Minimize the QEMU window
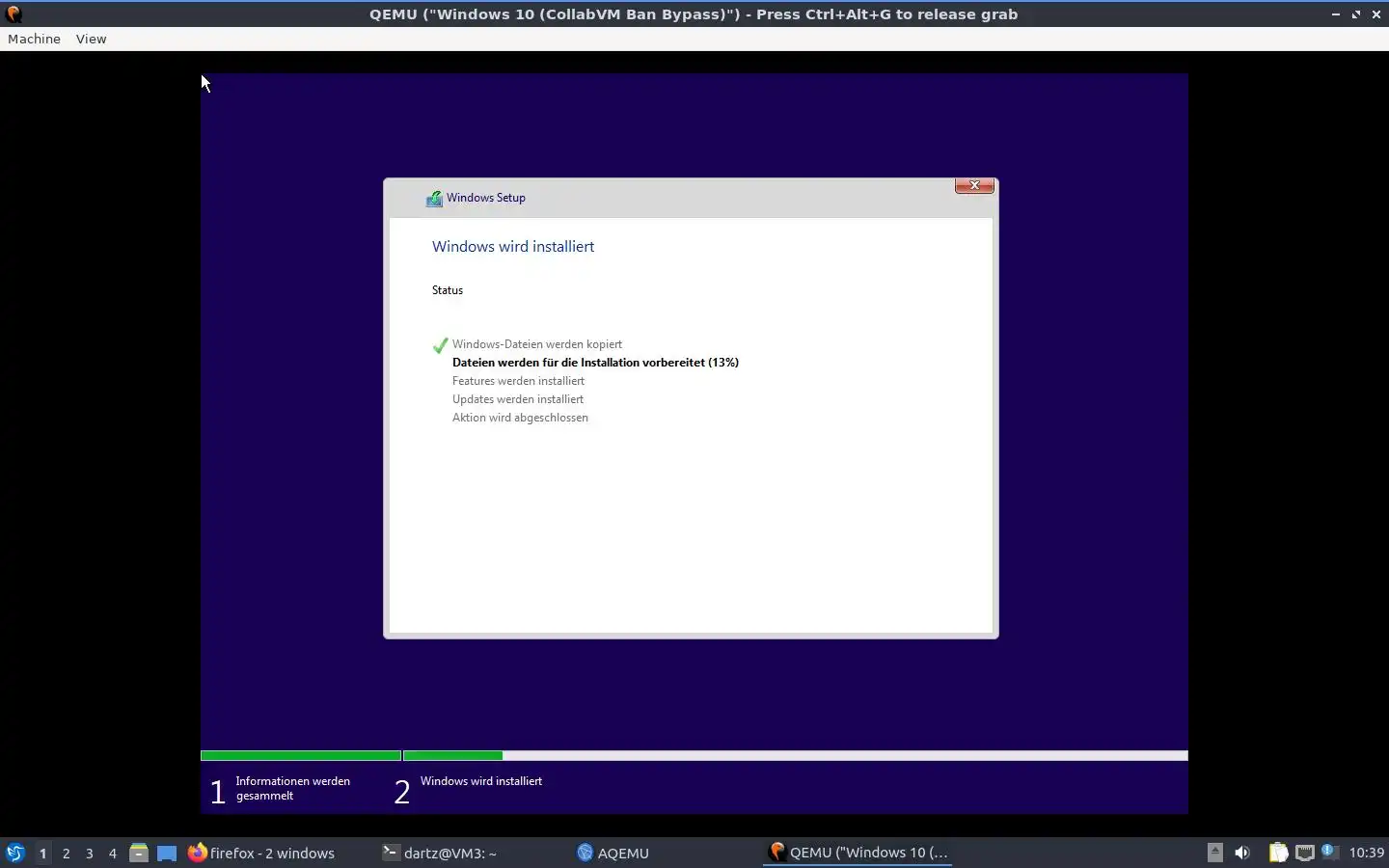The image size is (1389, 868). (1336, 14)
